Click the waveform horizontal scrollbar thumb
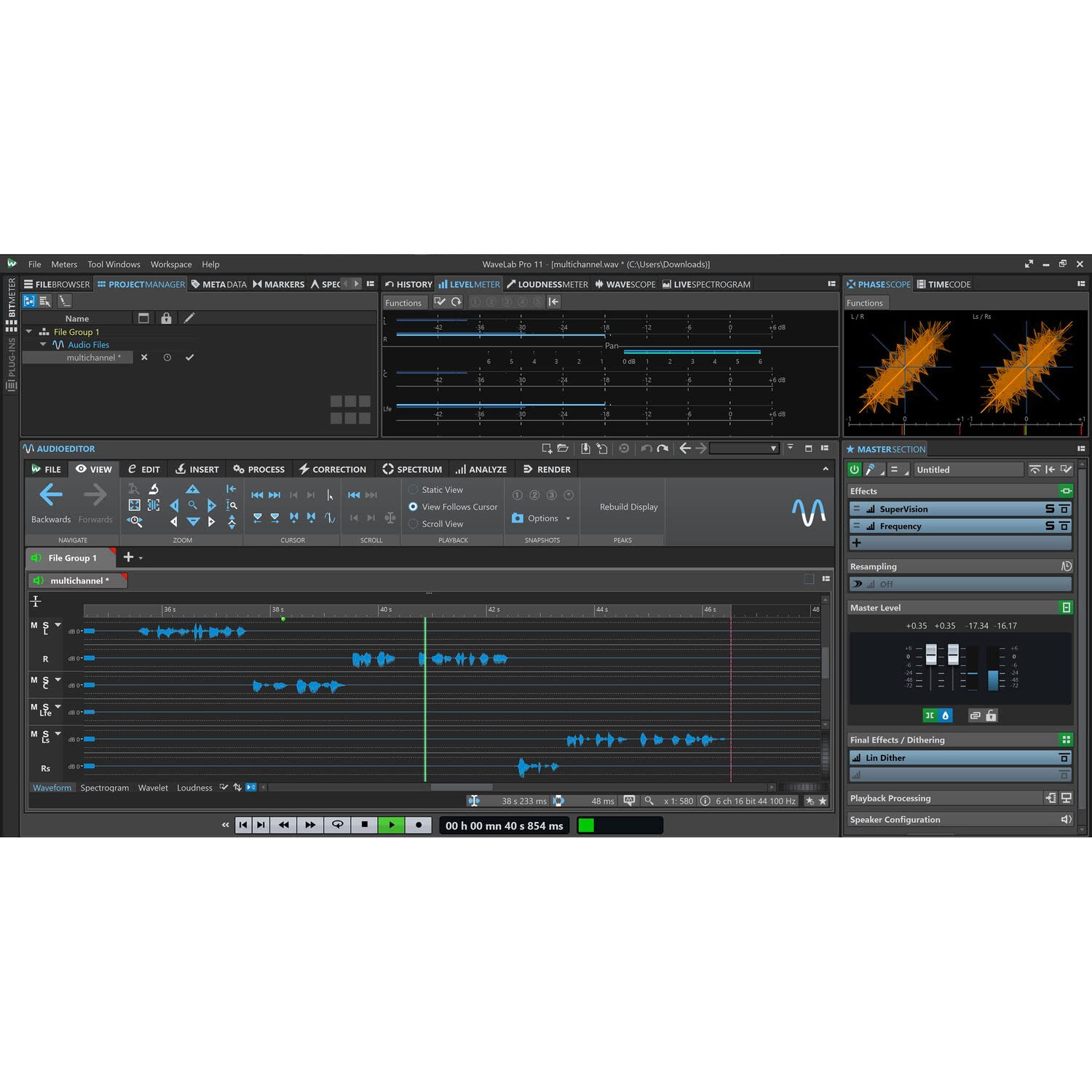The width and height of the screenshot is (1092, 1092). (x=462, y=787)
